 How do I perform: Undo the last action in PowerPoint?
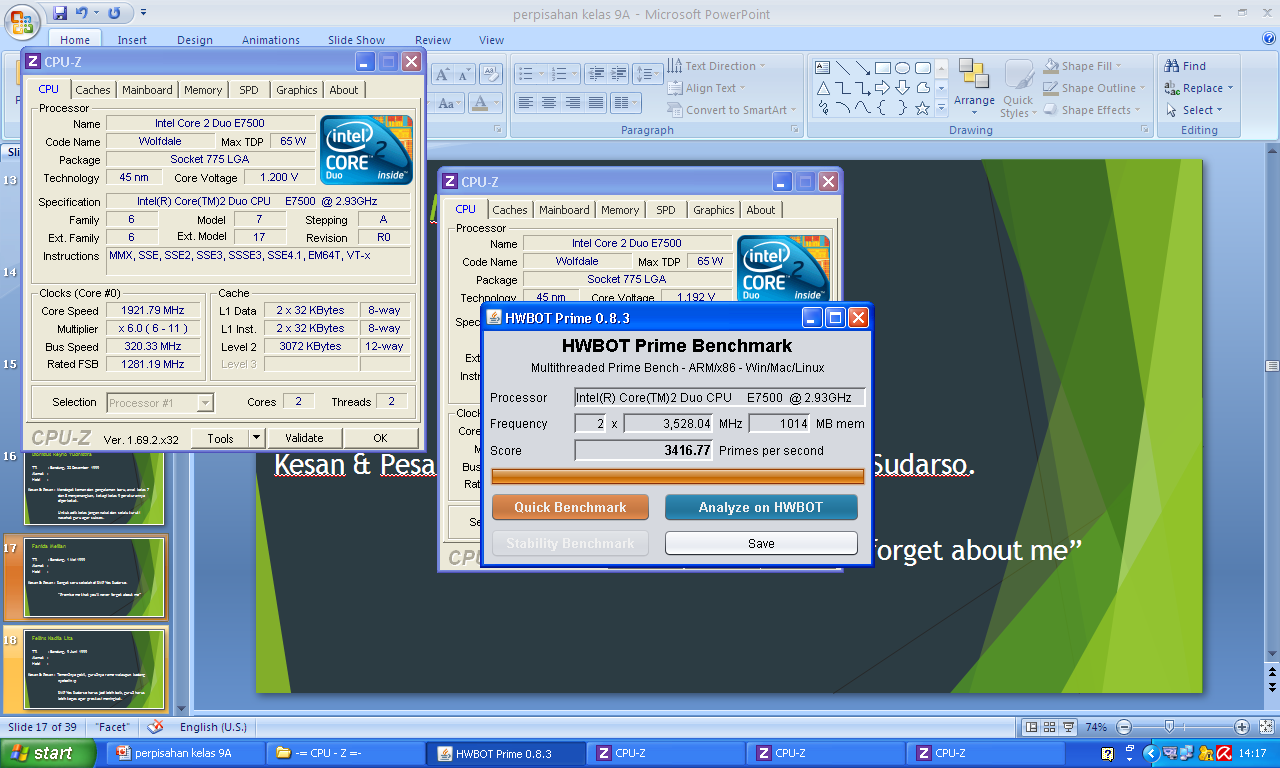pyautogui.click(x=82, y=13)
